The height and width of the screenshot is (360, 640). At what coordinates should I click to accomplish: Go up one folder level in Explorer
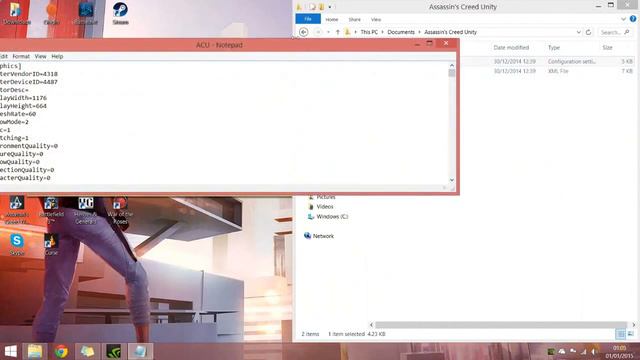338,32
